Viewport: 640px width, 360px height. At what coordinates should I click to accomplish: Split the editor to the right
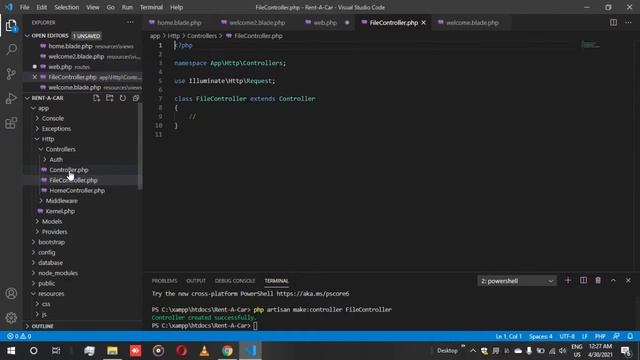coord(613,22)
